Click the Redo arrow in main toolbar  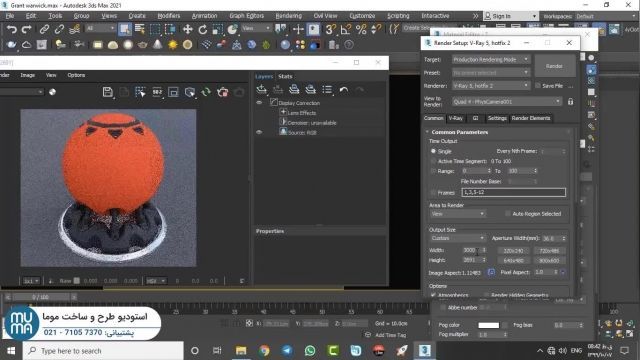(x=27, y=29)
